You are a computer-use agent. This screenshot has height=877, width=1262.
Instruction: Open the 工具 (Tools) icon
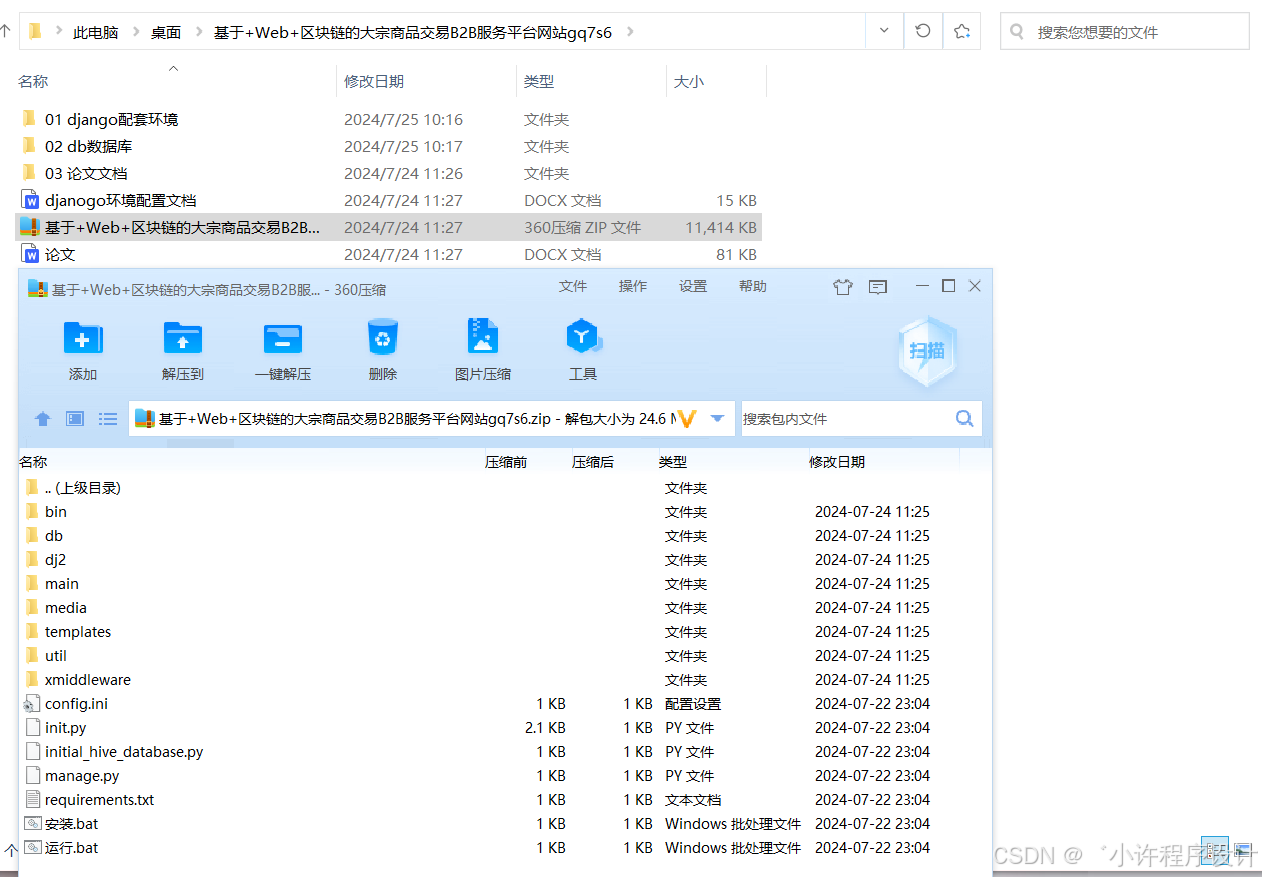583,339
